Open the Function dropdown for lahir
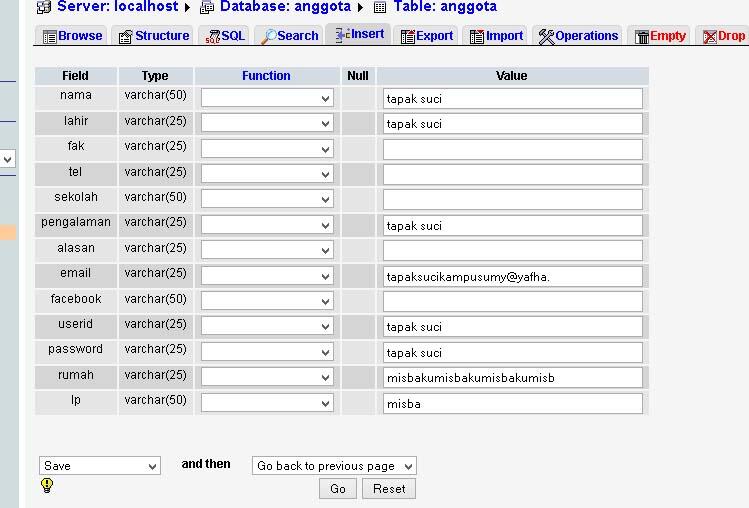749x508 pixels. [267, 124]
